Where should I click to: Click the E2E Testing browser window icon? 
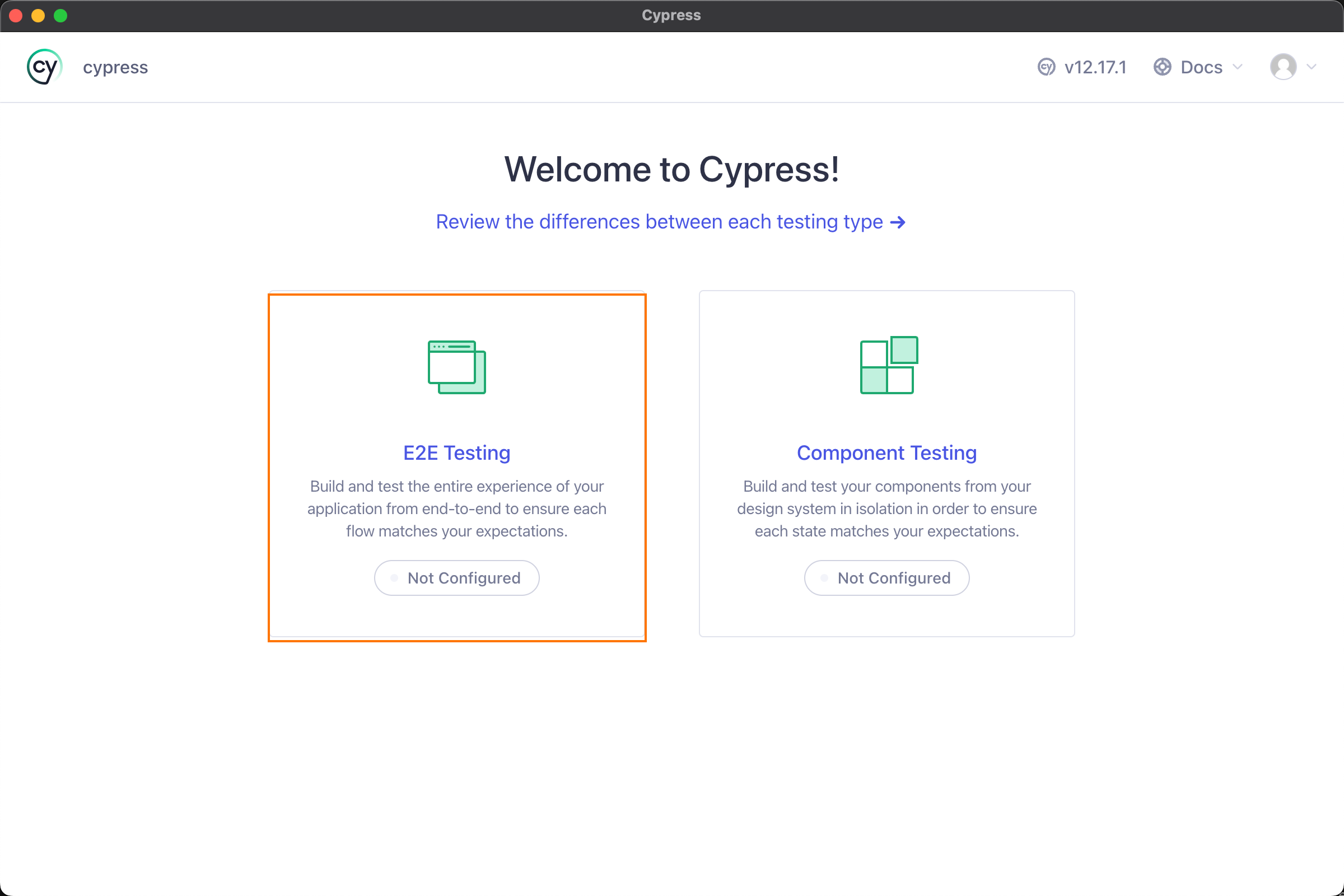click(456, 367)
